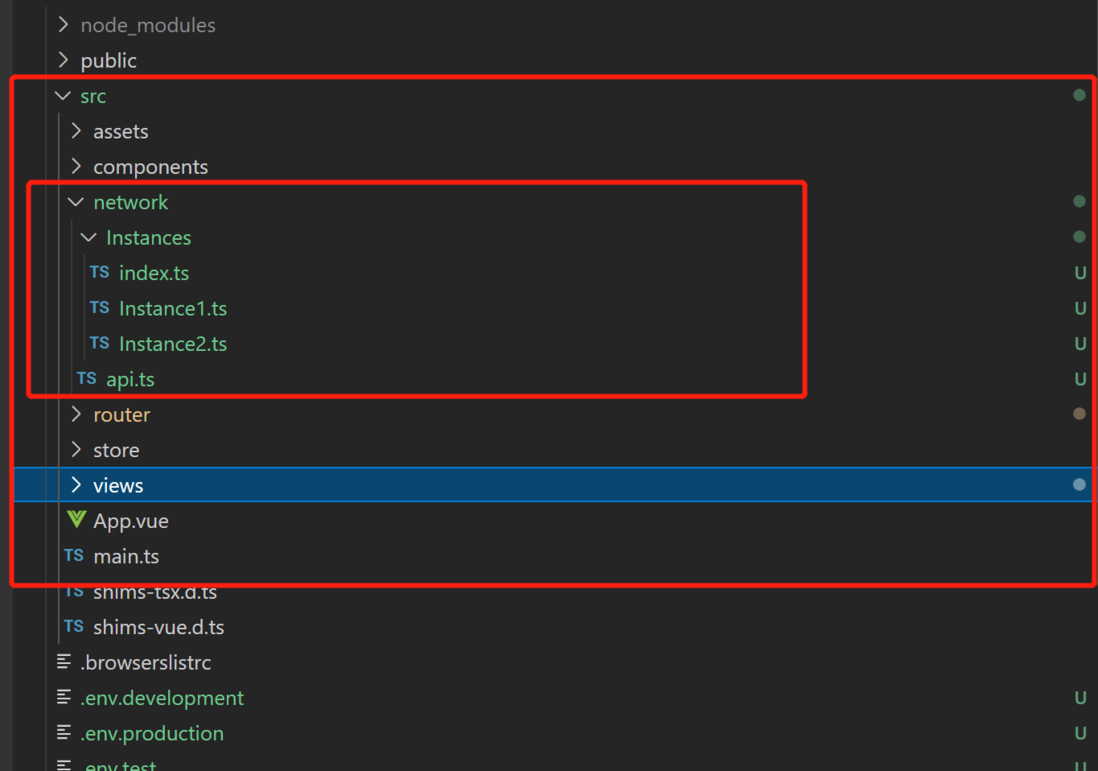This screenshot has height=771, width=1098.
Task: Expand the views folder
Action: [76, 485]
